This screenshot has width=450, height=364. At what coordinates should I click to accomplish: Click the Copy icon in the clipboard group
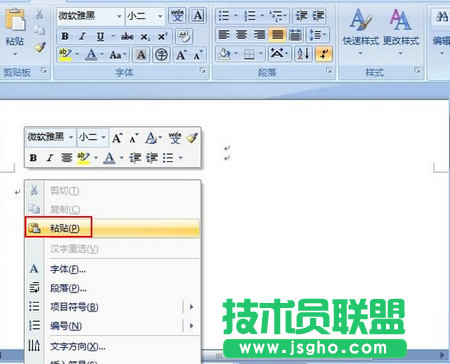[x=40, y=31]
